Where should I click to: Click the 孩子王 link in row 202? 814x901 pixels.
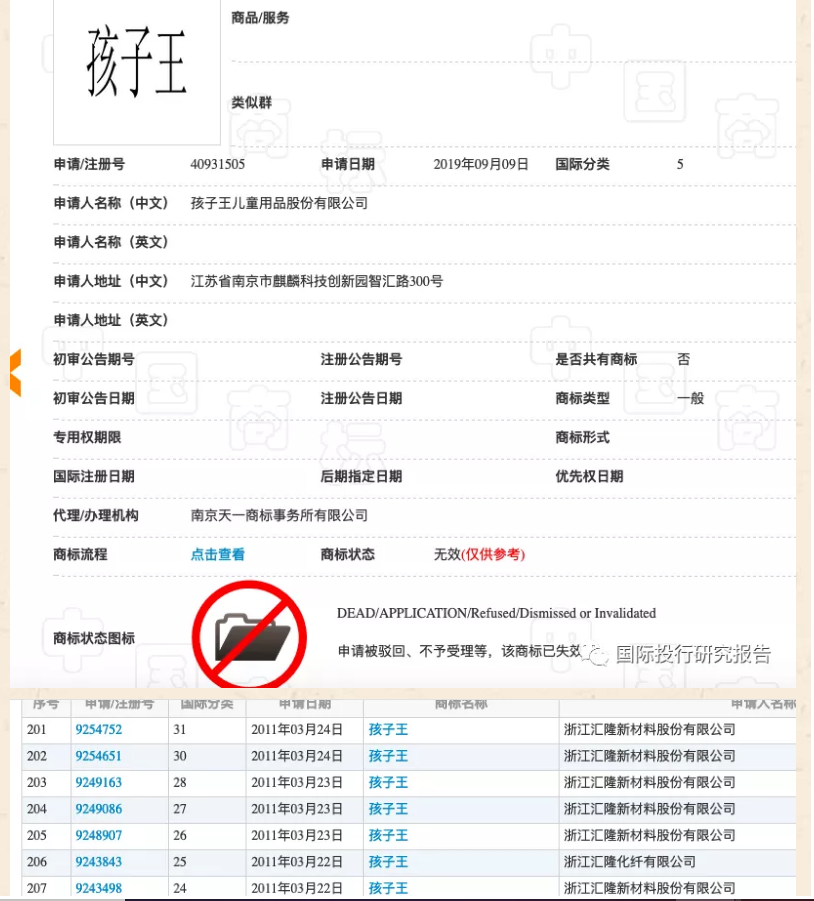pos(388,756)
